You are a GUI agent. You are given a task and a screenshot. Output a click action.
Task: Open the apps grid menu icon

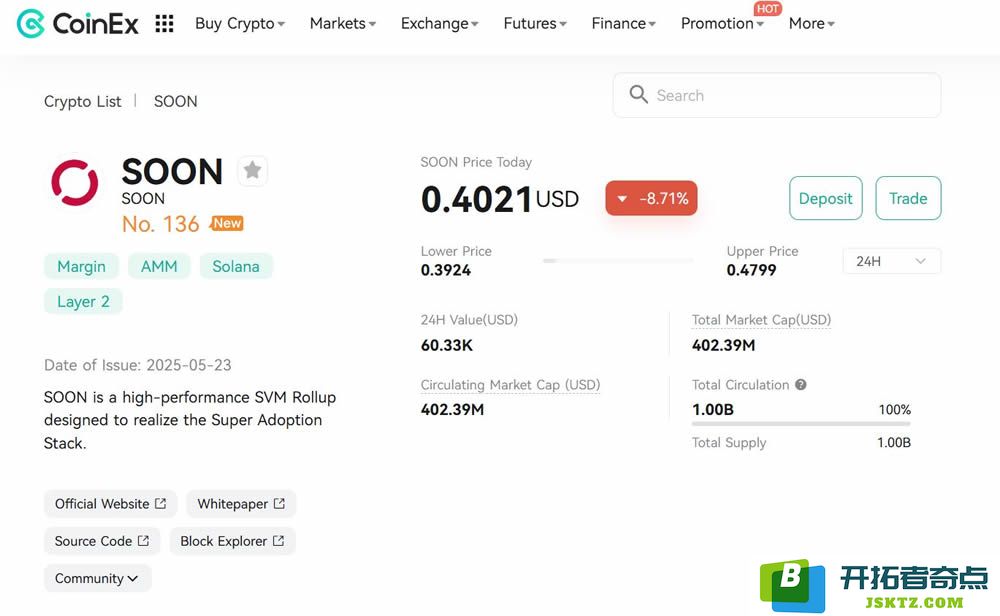tap(165, 24)
